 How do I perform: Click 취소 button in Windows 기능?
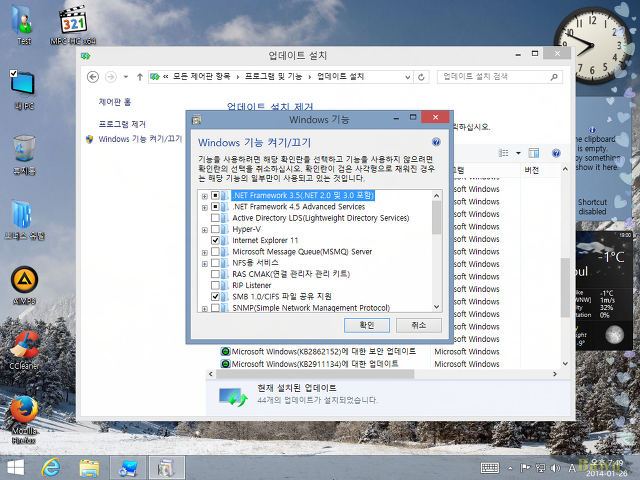click(419, 325)
